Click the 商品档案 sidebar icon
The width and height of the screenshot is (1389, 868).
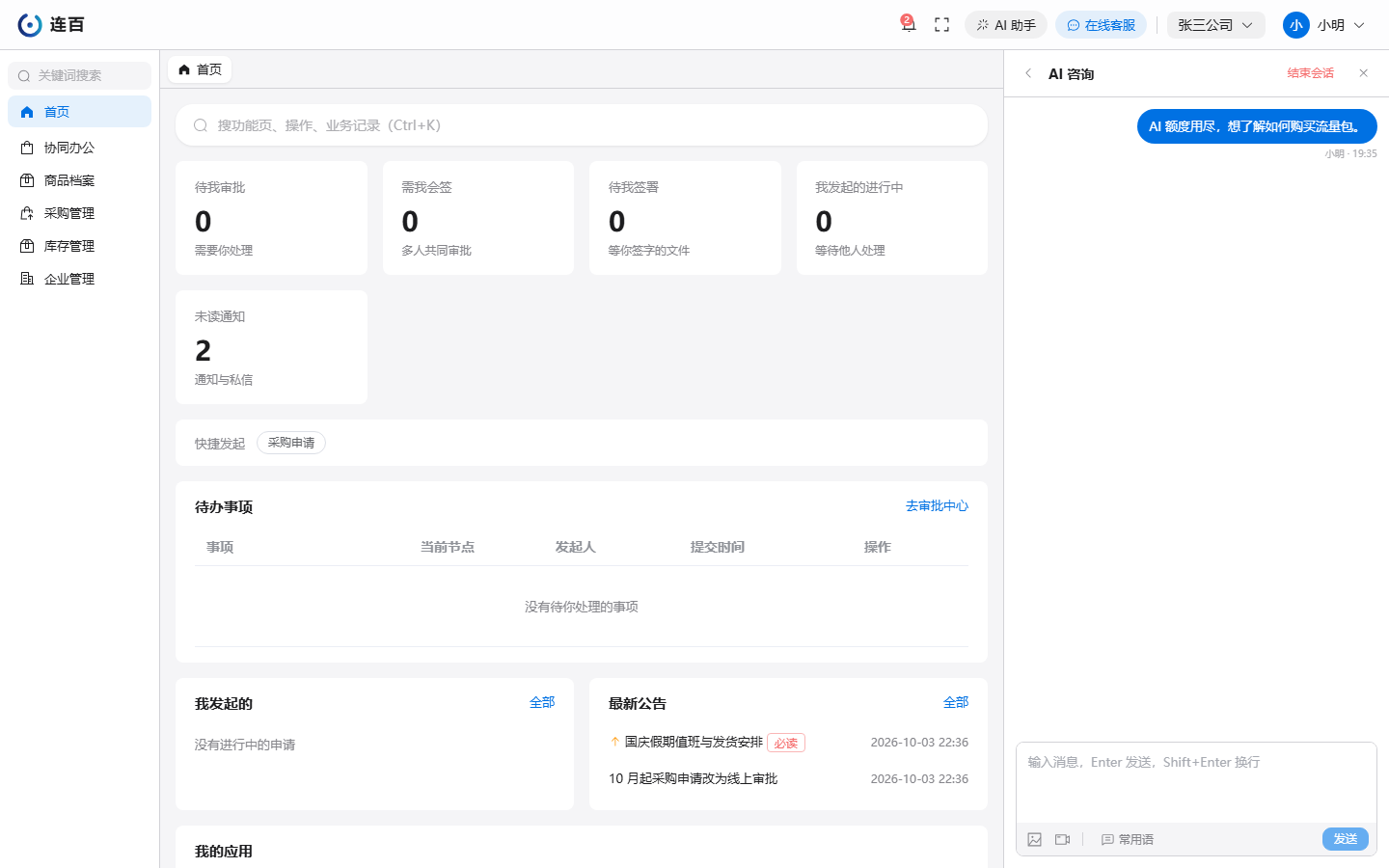tap(27, 180)
